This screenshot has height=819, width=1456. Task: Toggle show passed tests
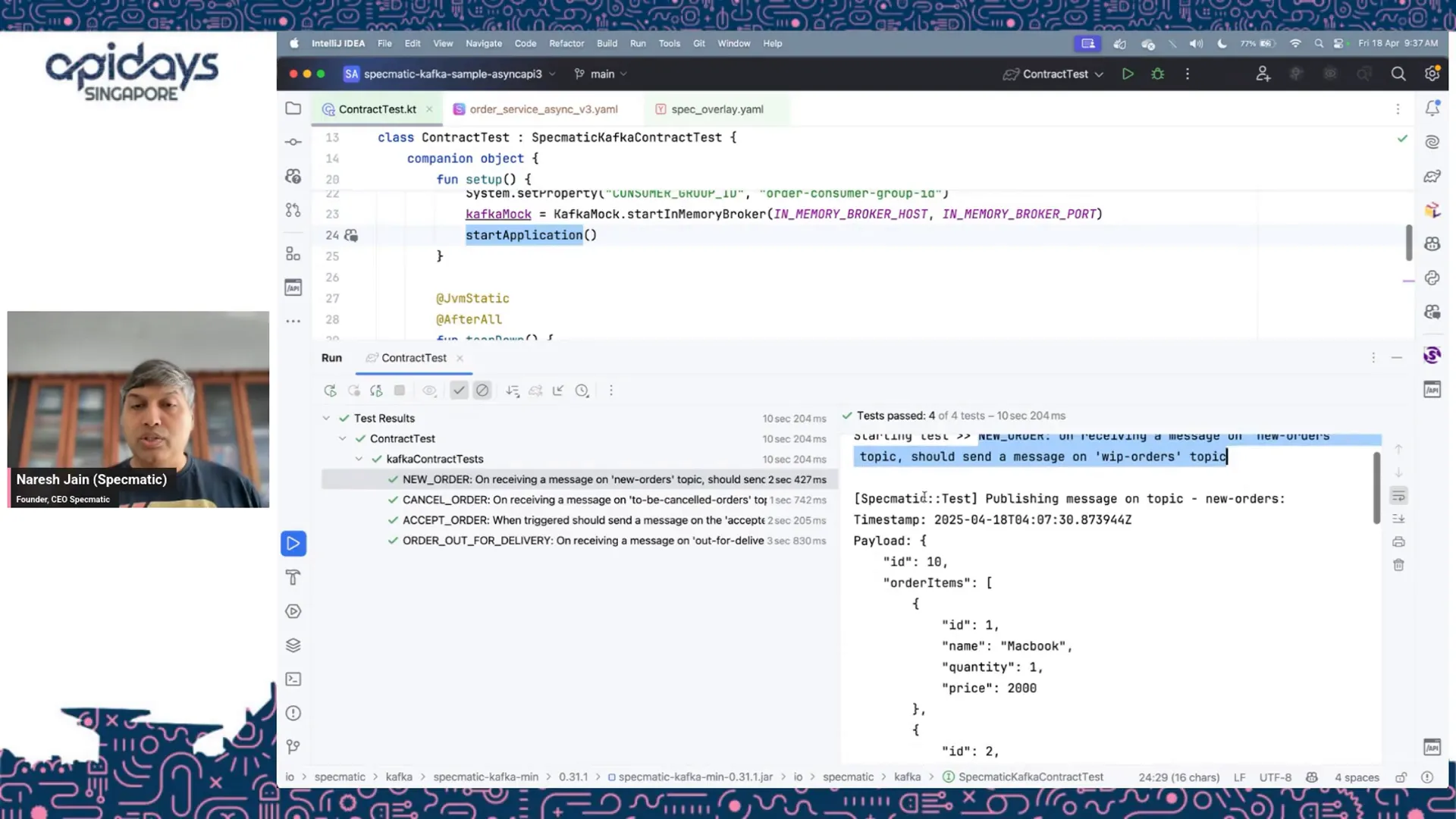pyautogui.click(x=459, y=391)
